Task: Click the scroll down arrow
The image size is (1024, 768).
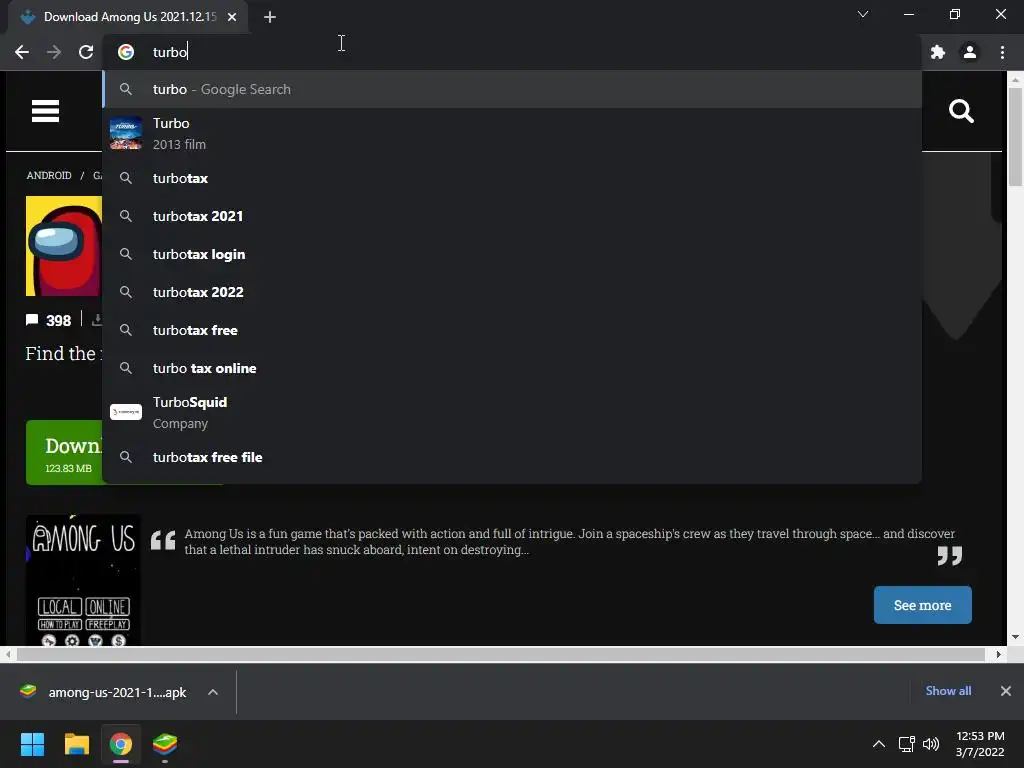Action: 1015,637
